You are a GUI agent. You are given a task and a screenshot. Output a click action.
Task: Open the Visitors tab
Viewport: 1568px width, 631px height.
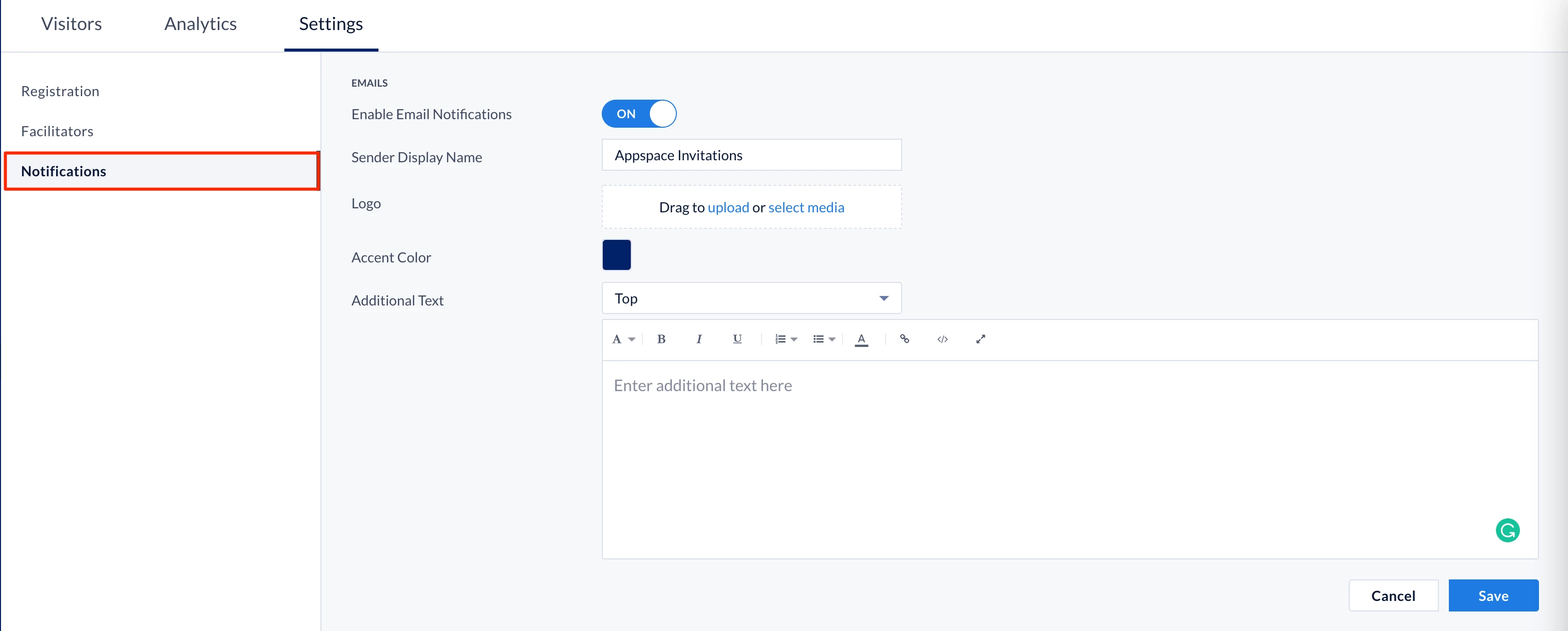tap(71, 24)
